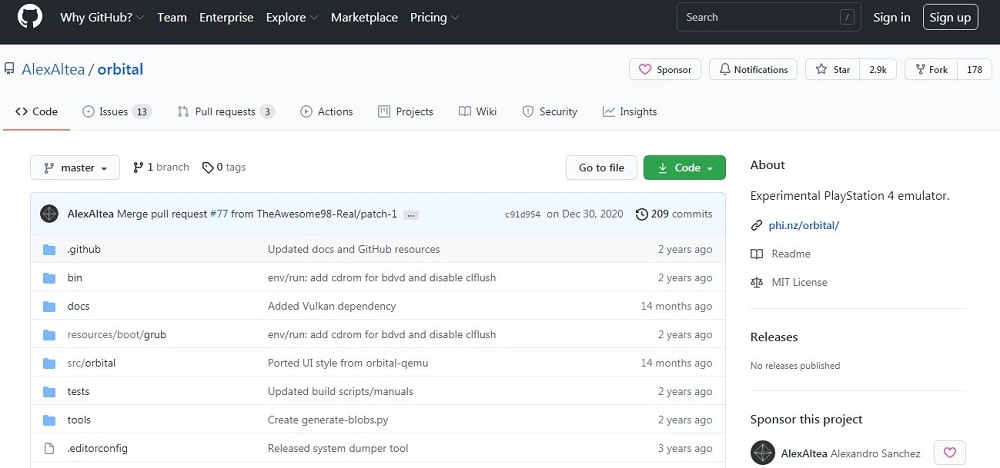Switch to the Insights tab

(629, 112)
